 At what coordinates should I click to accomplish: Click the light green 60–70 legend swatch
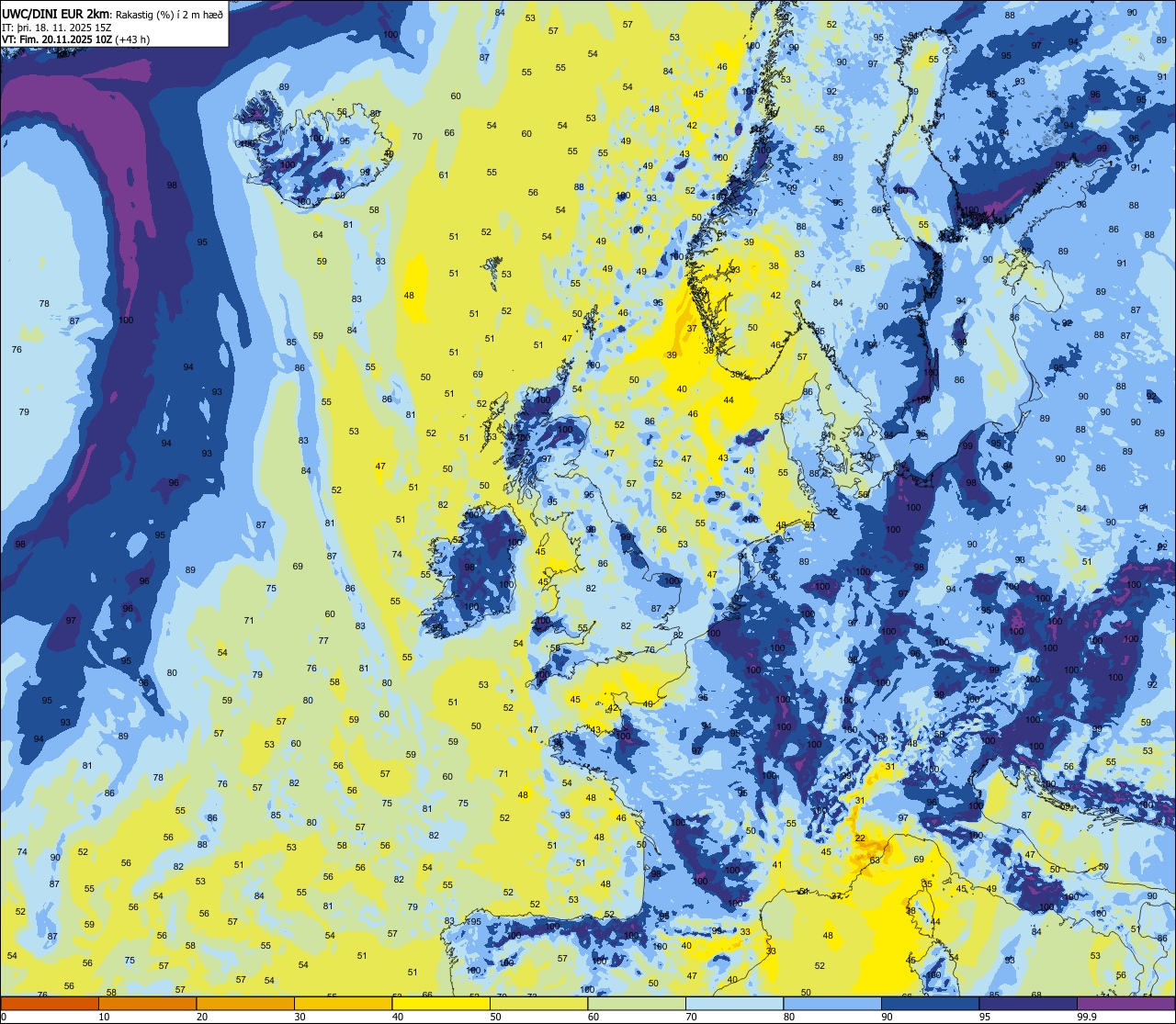(x=637, y=1003)
